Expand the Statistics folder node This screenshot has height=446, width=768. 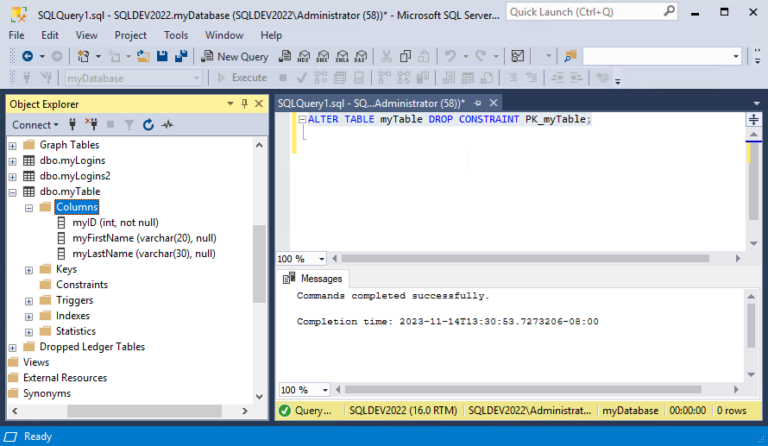(29, 332)
